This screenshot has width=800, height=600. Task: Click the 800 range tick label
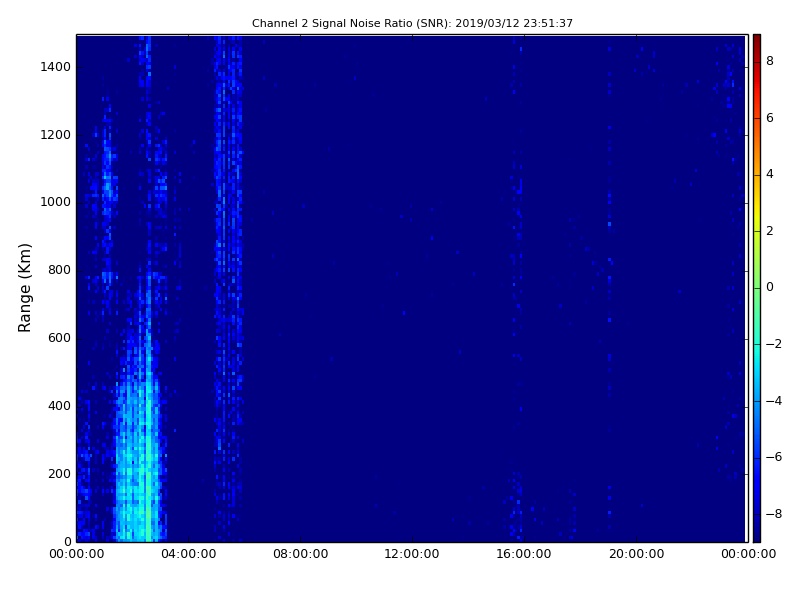[59, 270]
